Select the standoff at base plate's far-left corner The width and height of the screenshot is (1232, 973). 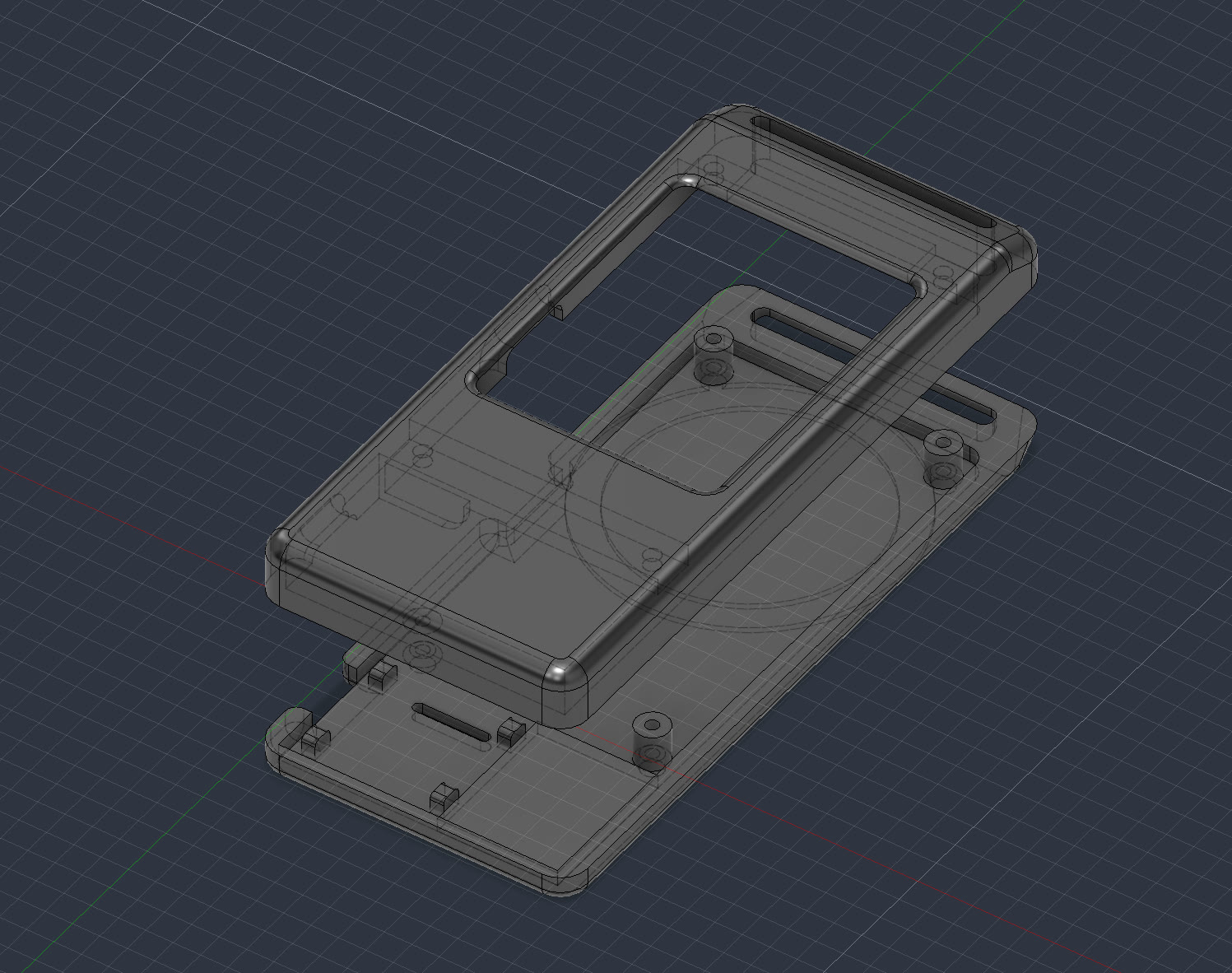pyautogui.click(x=714, y=354)
